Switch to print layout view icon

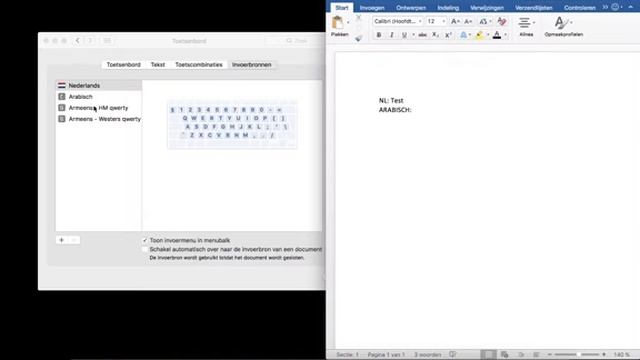[488, 354]
